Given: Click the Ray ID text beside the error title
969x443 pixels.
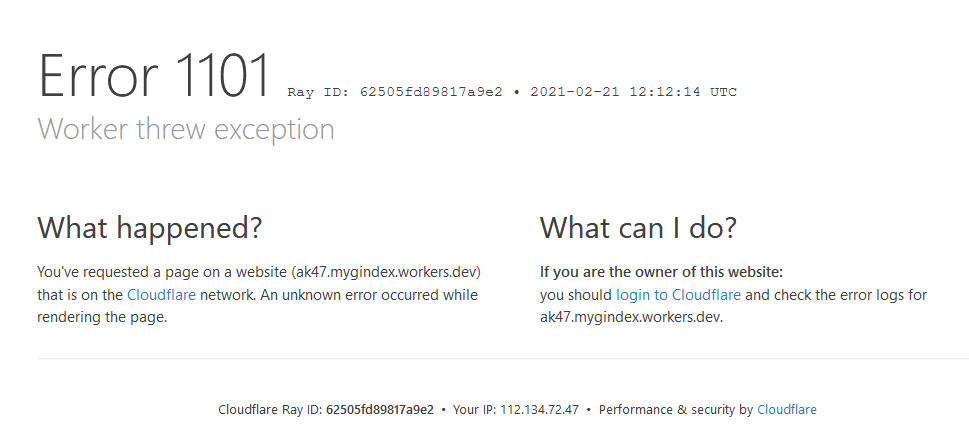Looking at the screenshot, I should click(x=395, y=92).
